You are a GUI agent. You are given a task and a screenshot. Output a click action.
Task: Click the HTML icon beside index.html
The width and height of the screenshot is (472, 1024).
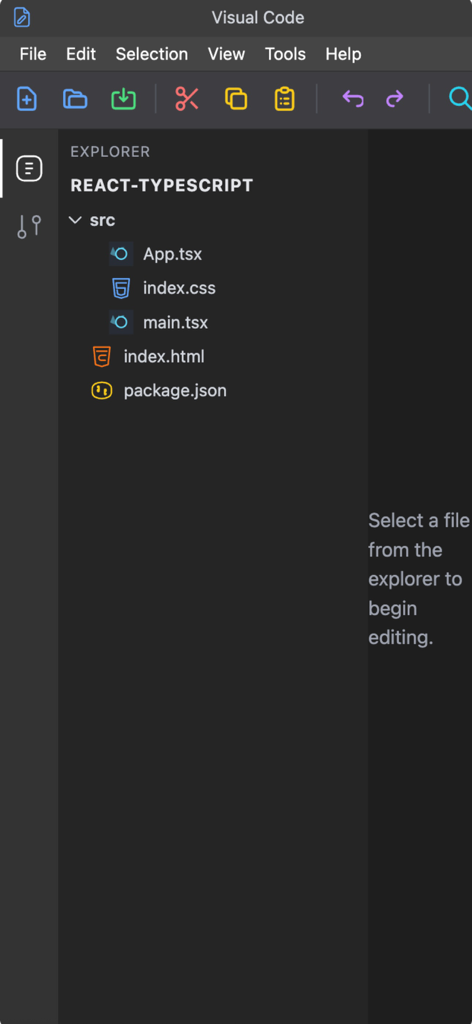(x=102, y=357)
